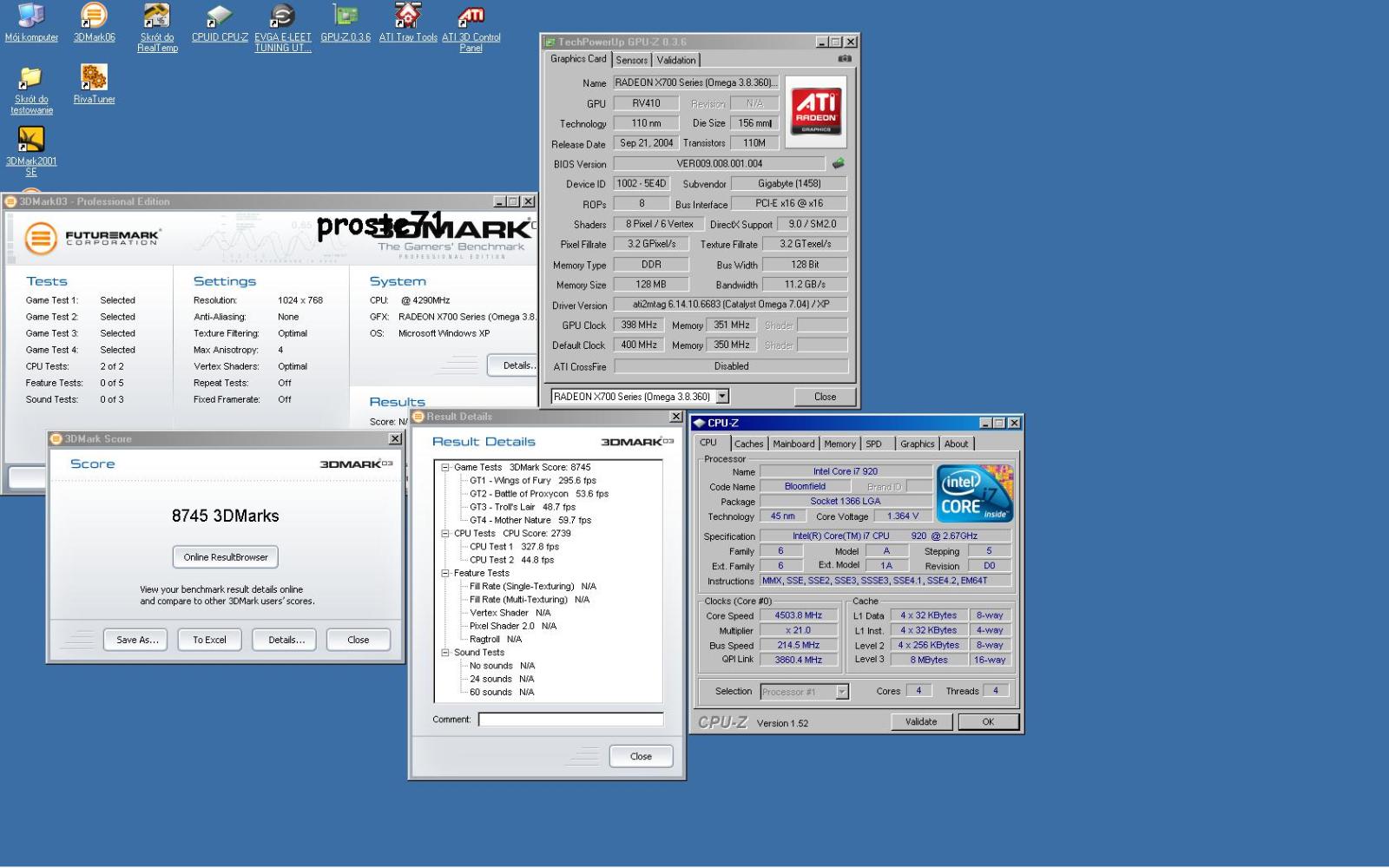Collapse the Game Tests tree node
The width and height of the screenshot is (1389, 868).
[x=445, y=467]
